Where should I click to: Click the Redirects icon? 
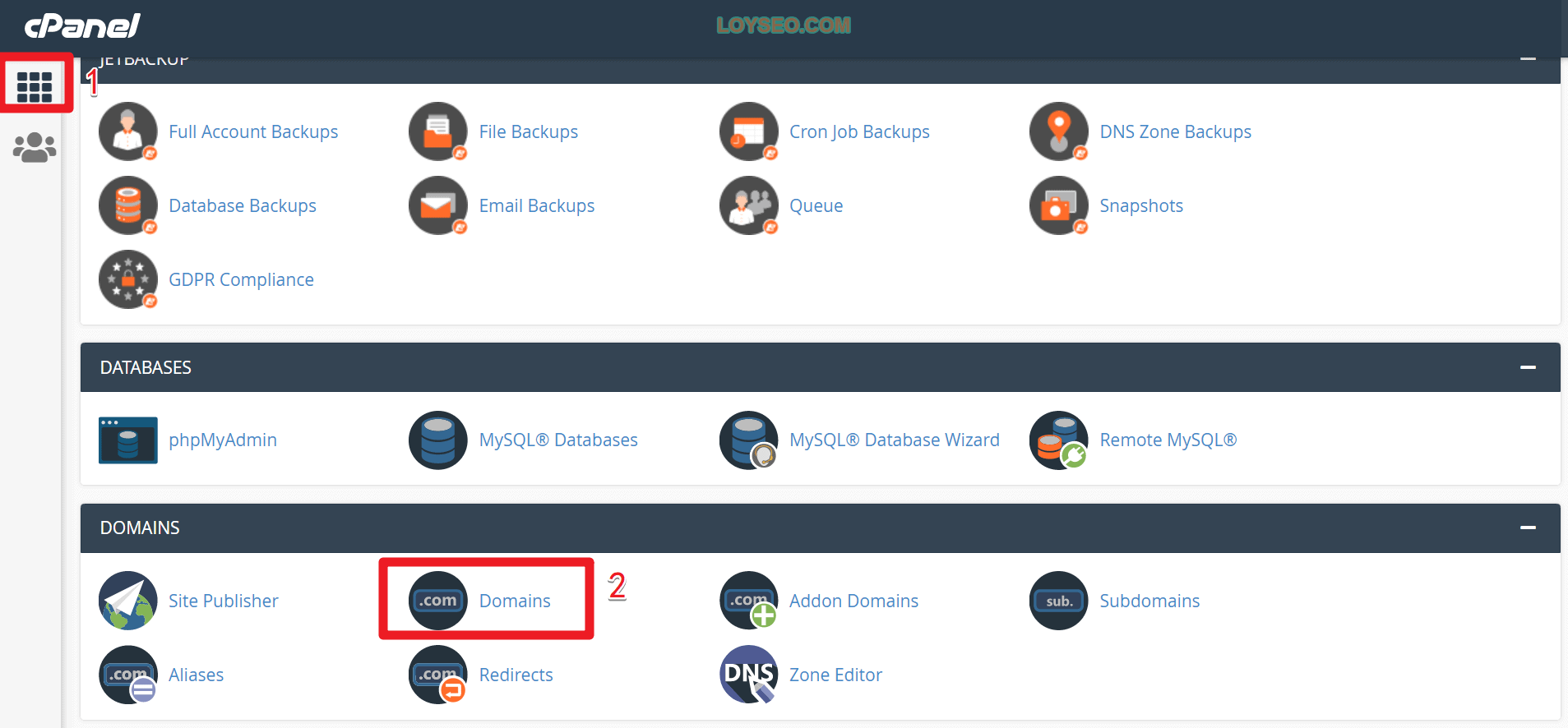coord(438,675)
